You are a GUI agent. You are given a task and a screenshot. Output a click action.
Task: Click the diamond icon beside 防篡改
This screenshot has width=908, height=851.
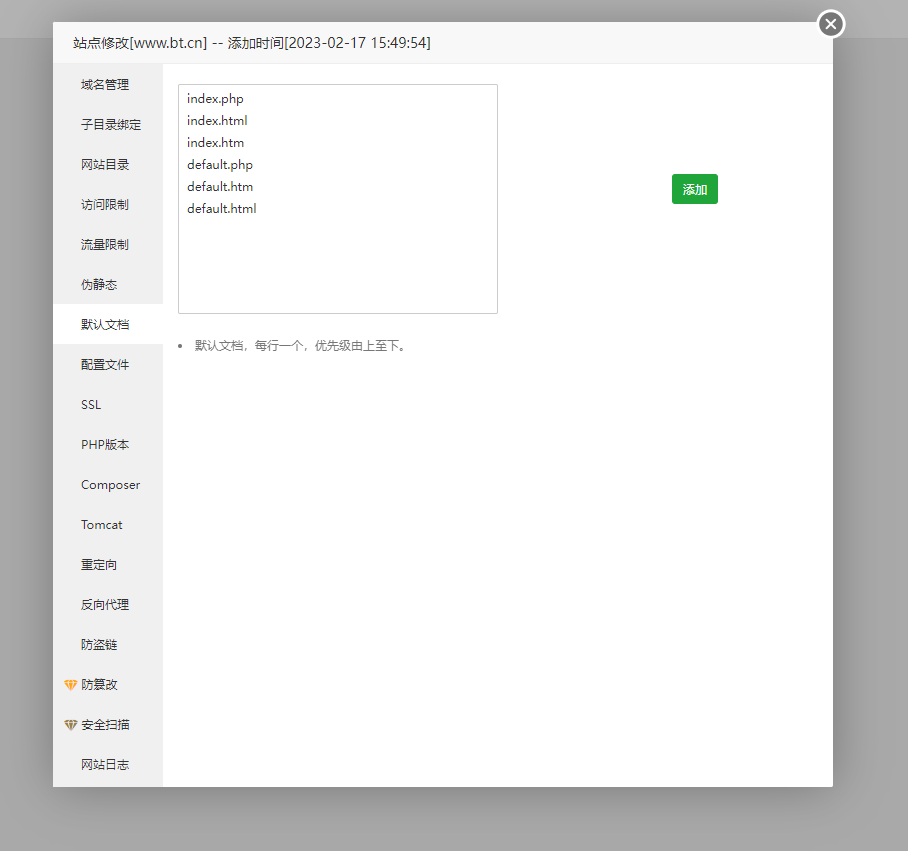click(x=70, y=685)
